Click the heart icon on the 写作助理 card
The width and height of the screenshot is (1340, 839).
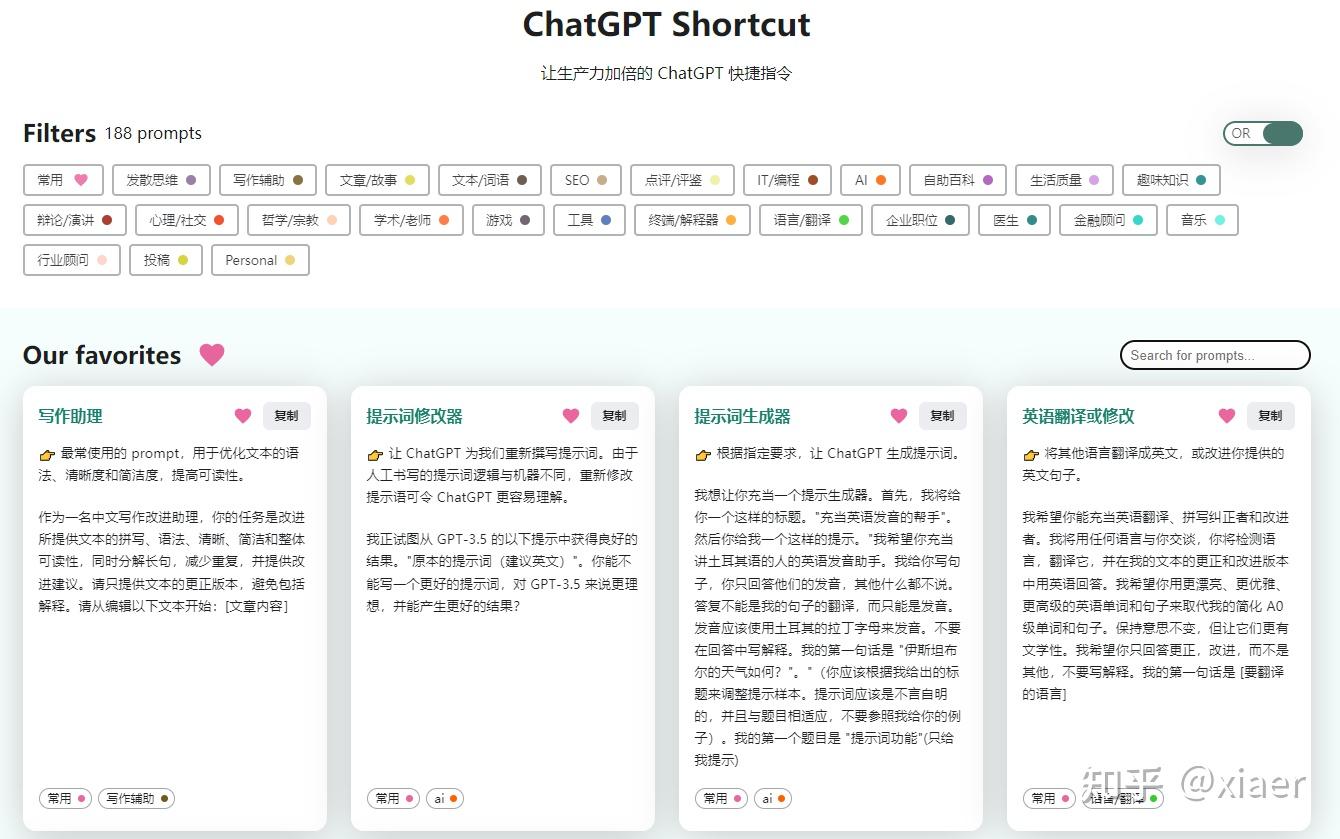[242, 415]
